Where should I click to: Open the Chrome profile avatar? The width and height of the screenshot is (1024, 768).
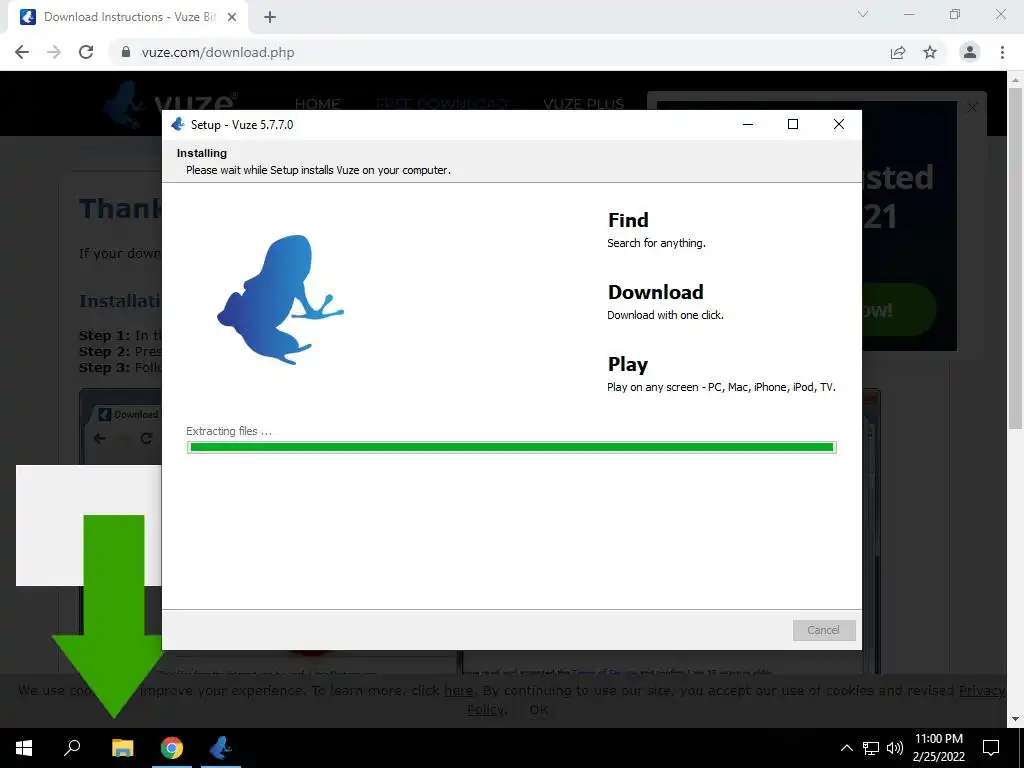970,52
